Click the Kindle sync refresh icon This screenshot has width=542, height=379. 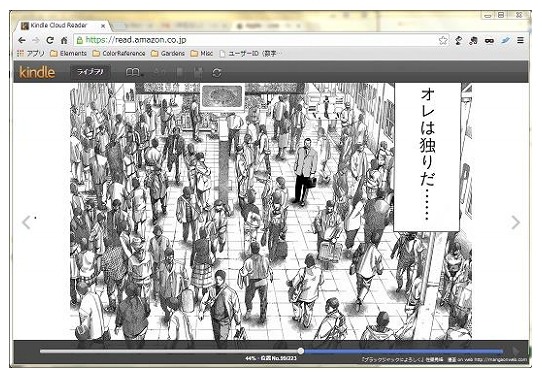click(x=217, y=73)
